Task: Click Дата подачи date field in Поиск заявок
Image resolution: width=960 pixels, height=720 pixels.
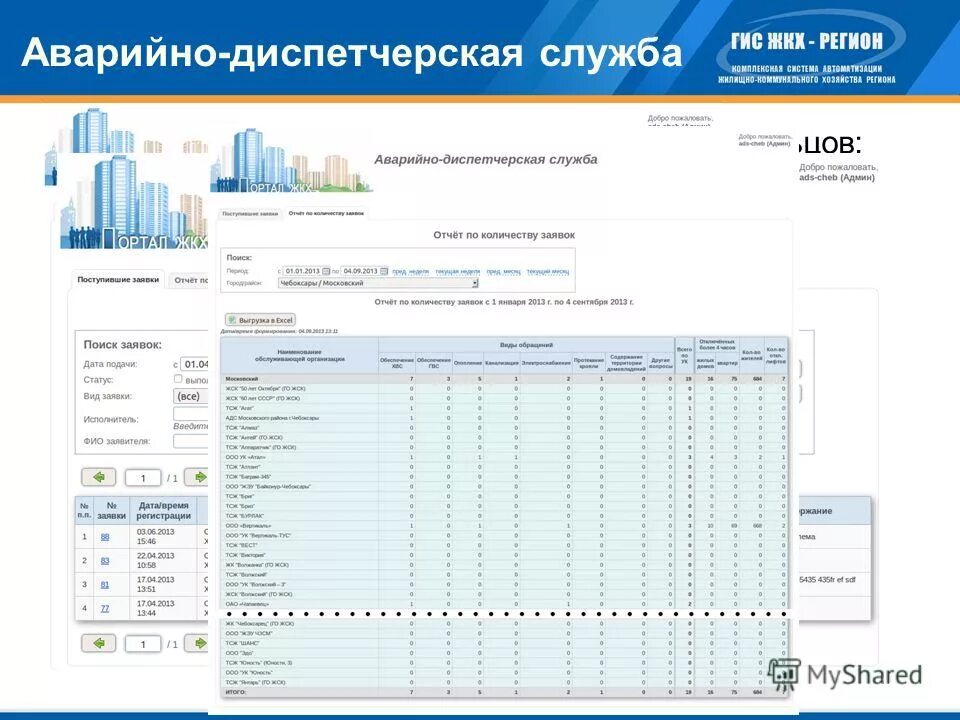Action: pos(195,364)
